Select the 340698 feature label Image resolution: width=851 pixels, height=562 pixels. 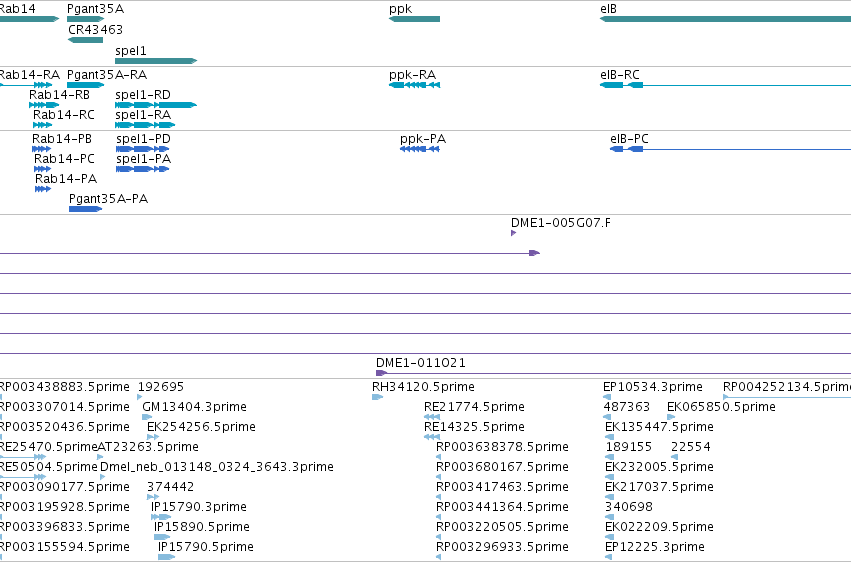click(x=629, y=507)
